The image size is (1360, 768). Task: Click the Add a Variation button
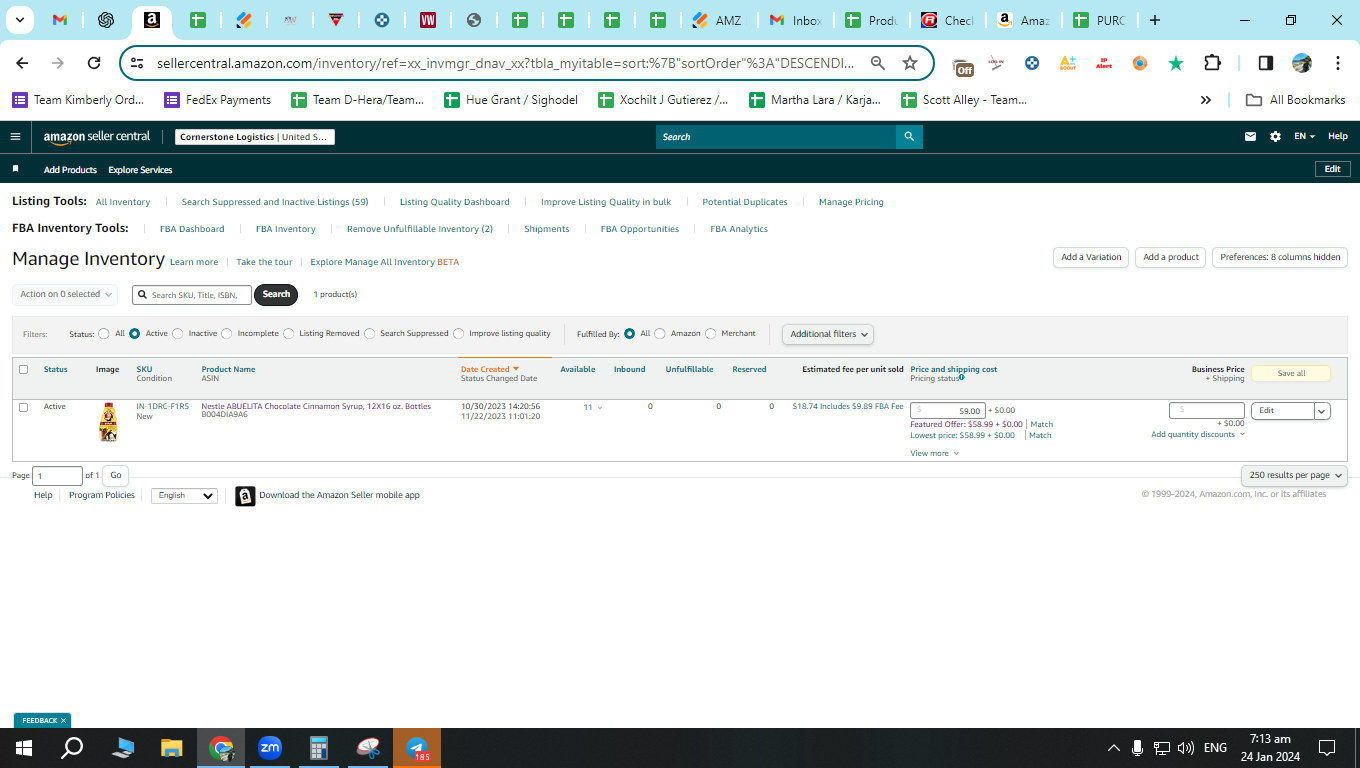[x=1091, y=257]
